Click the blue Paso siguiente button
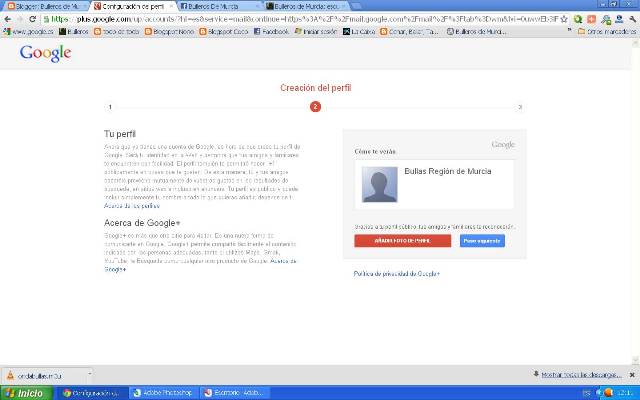The height and width of the screenshot is (400, 640). pos(482,241)
